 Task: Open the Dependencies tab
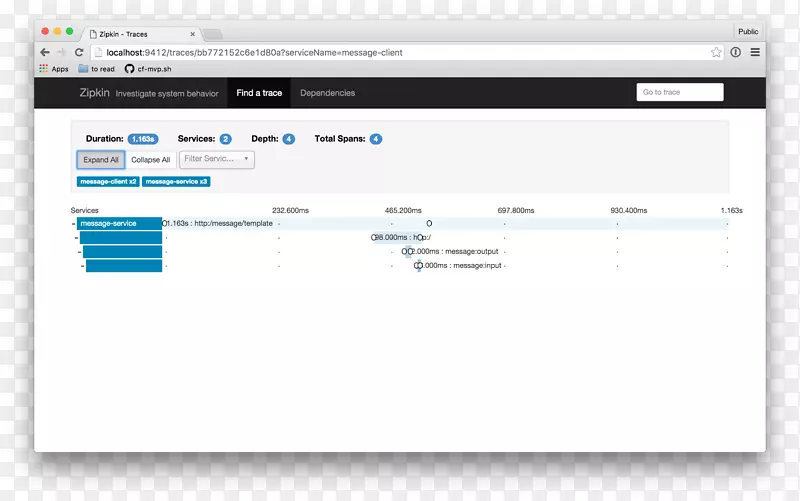point(327,93)
